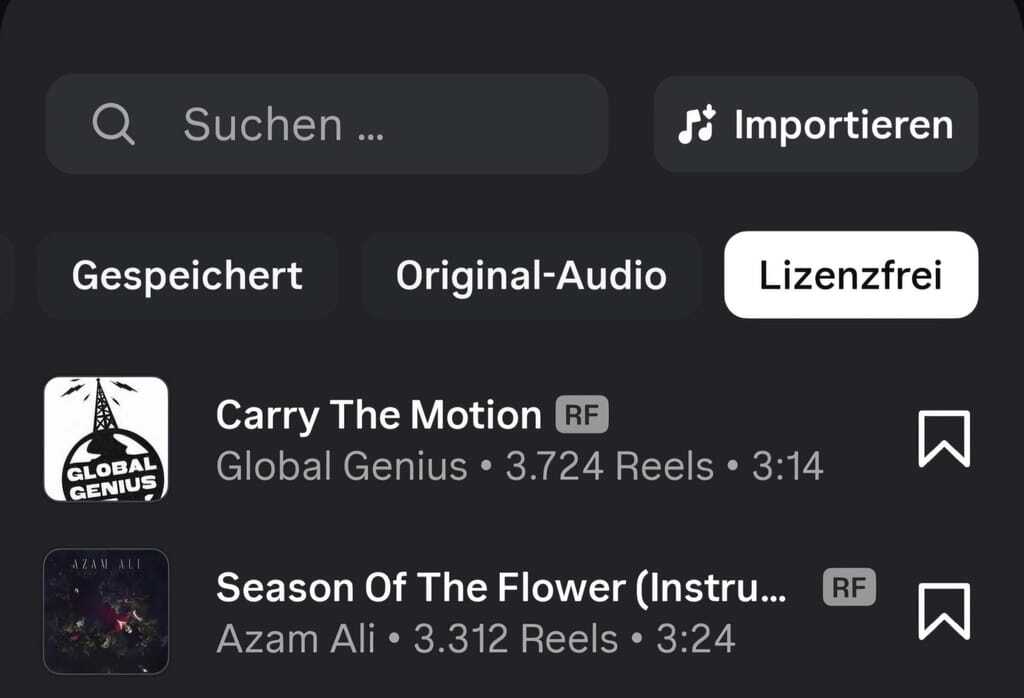
Task: Click the Global Genius artist name
Action: coord(342,466)
